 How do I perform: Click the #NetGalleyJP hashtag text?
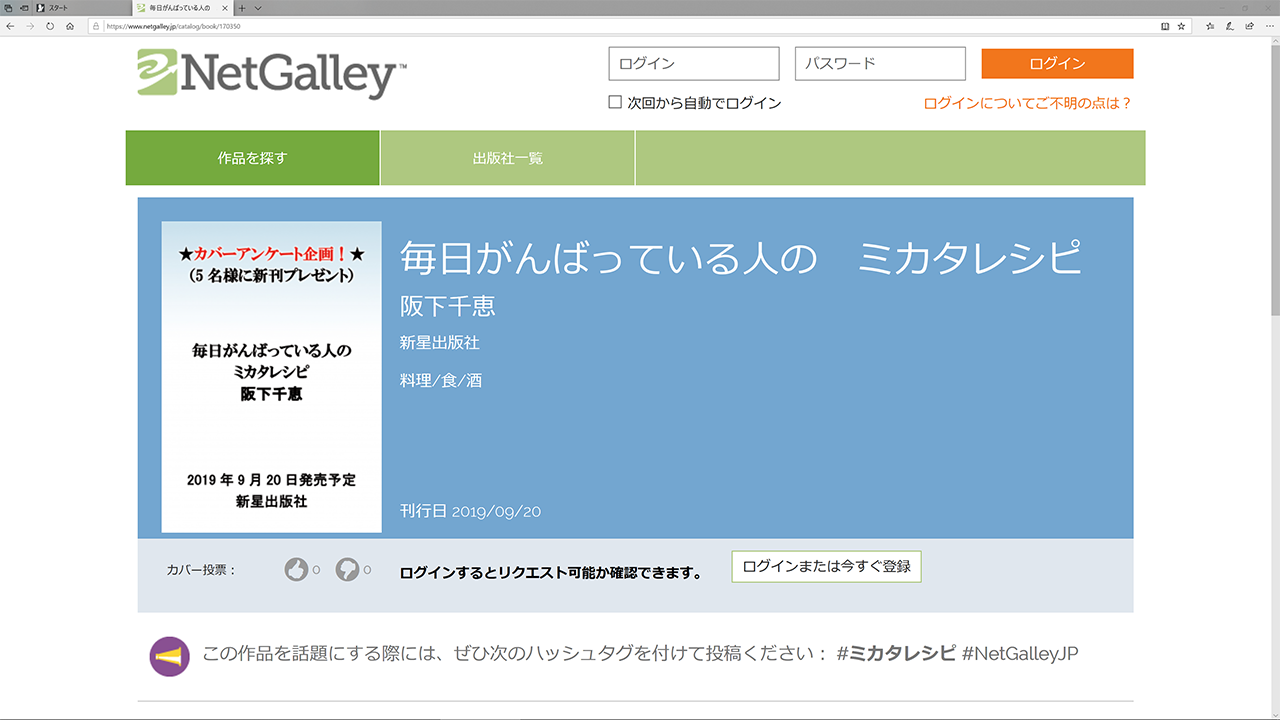pyautogui.click(x=1020, y=654)
